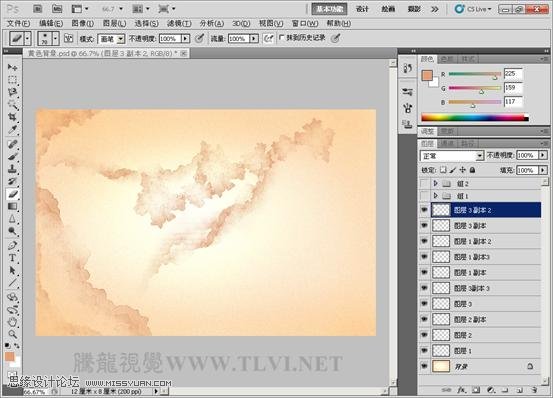Expand the 组 1 layer group
Viewport: 553px width, 398px height.
coord(436,196)
